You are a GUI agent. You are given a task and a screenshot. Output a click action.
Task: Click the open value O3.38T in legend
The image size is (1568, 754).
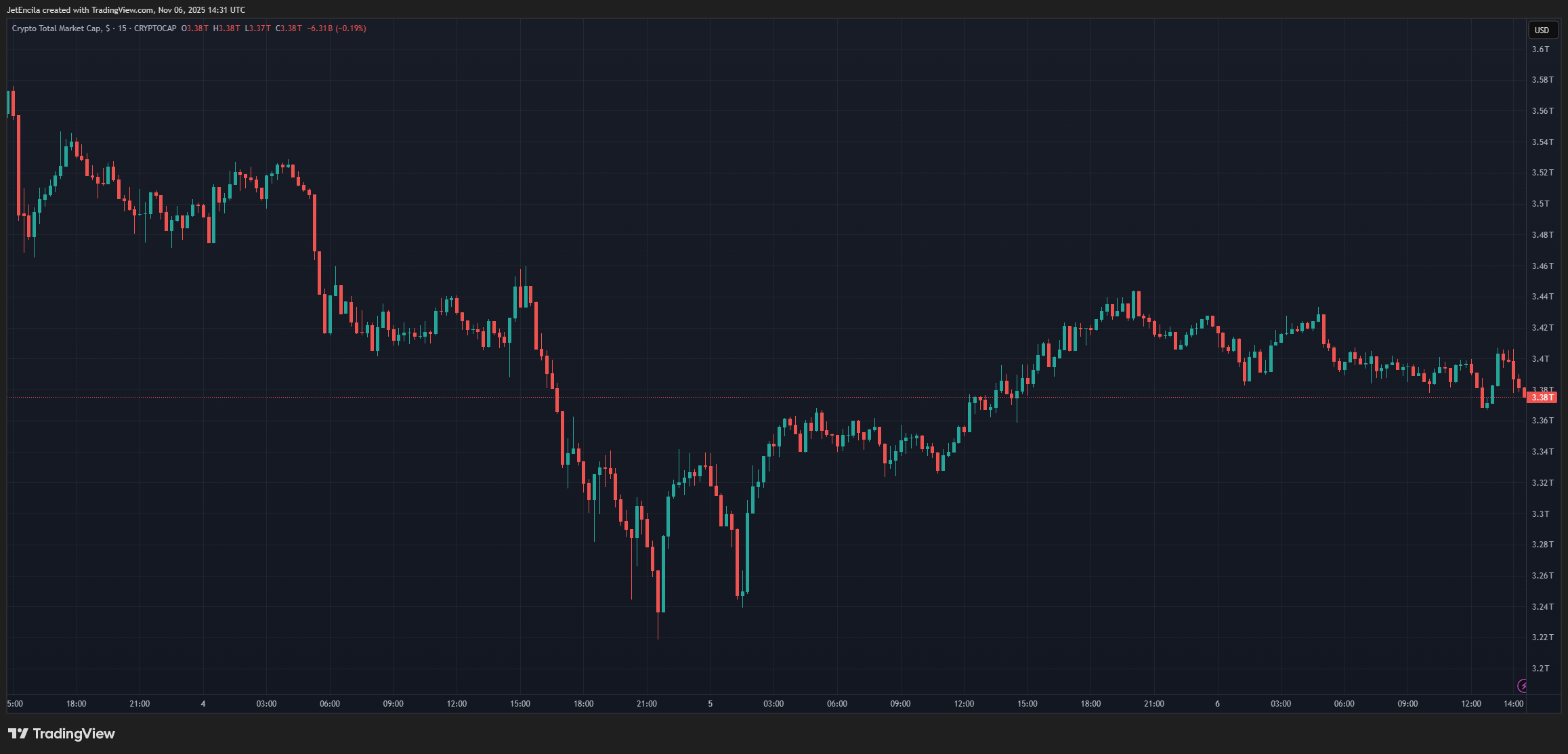195,28
